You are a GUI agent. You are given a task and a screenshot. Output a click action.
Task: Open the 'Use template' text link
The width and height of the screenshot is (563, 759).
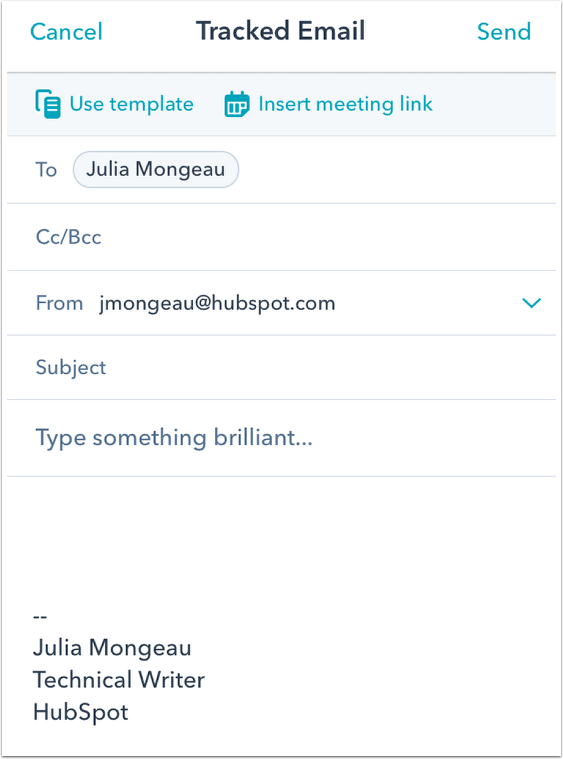(x=132, y=104)
